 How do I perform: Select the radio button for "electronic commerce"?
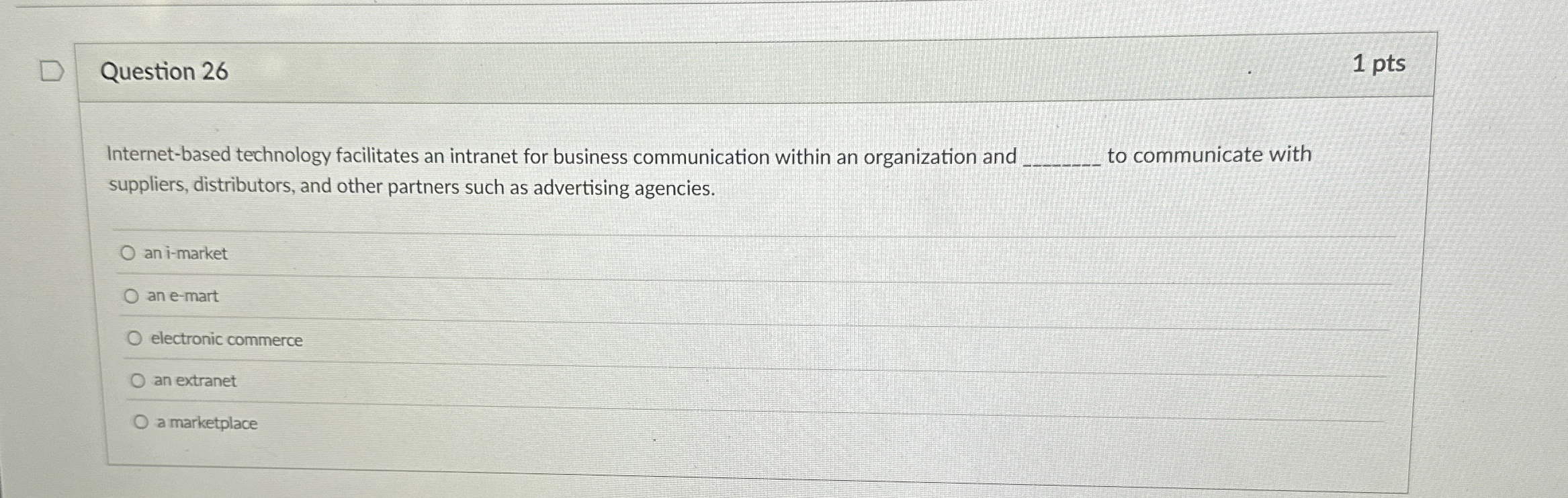[x=136, y=338]
